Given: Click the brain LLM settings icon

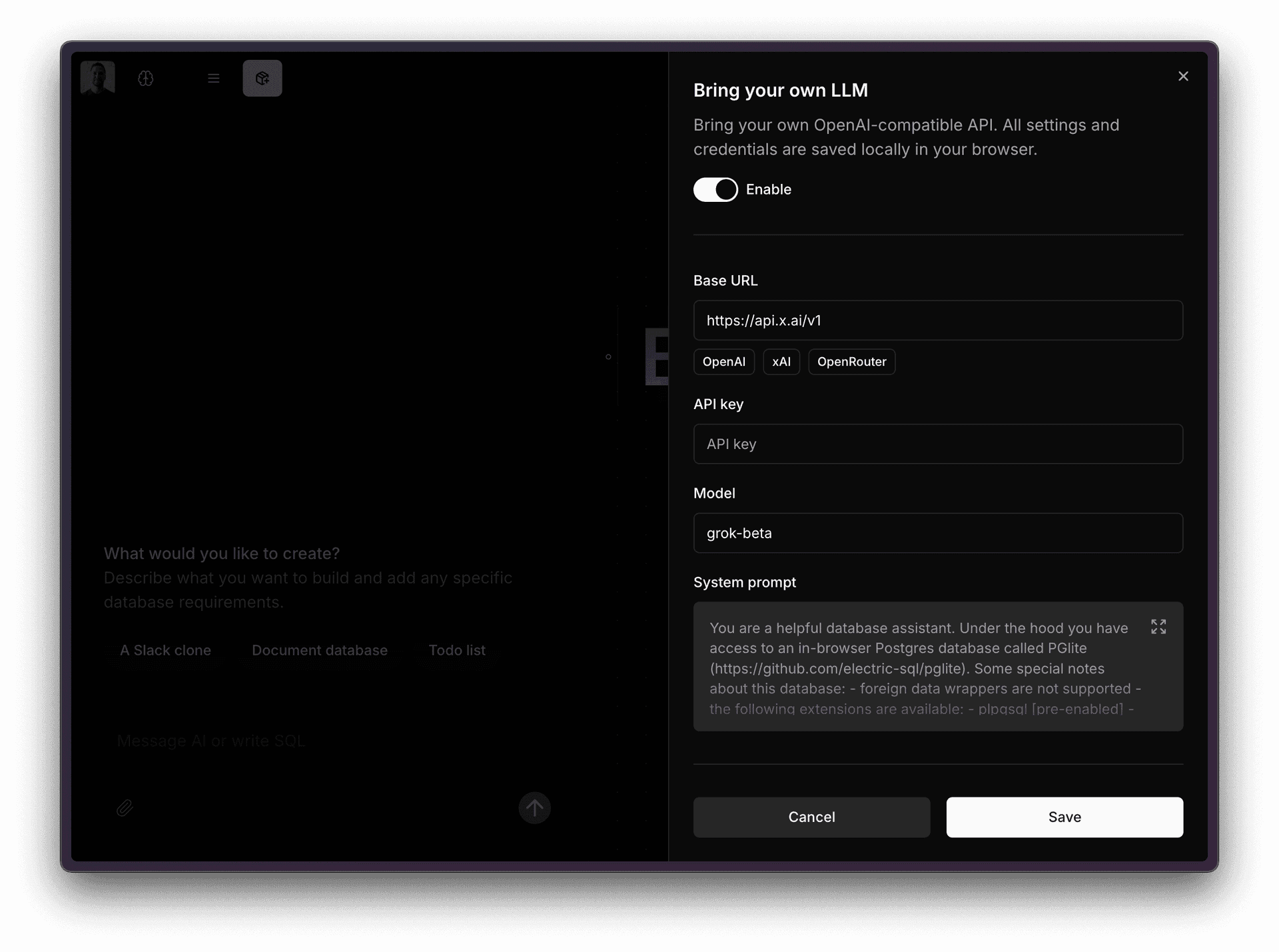Looking at the screenshot, I should tap(146, 79).
